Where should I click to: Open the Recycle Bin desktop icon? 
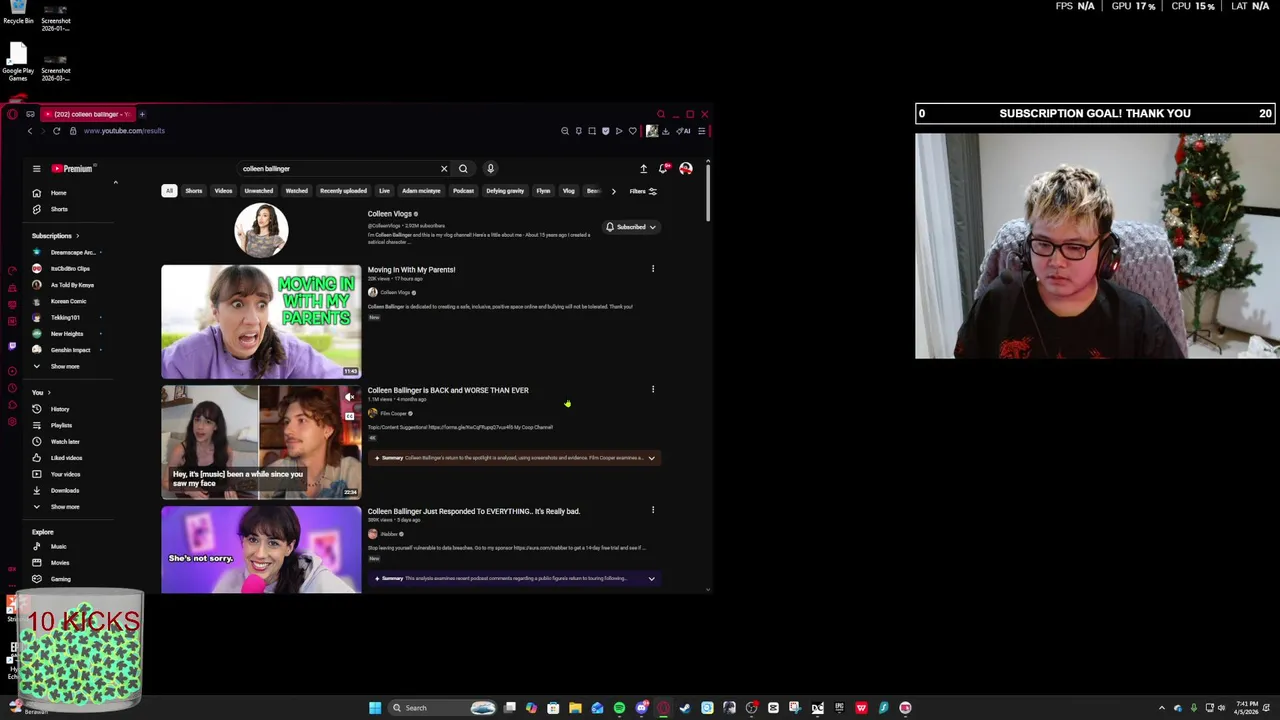point(18,13)
